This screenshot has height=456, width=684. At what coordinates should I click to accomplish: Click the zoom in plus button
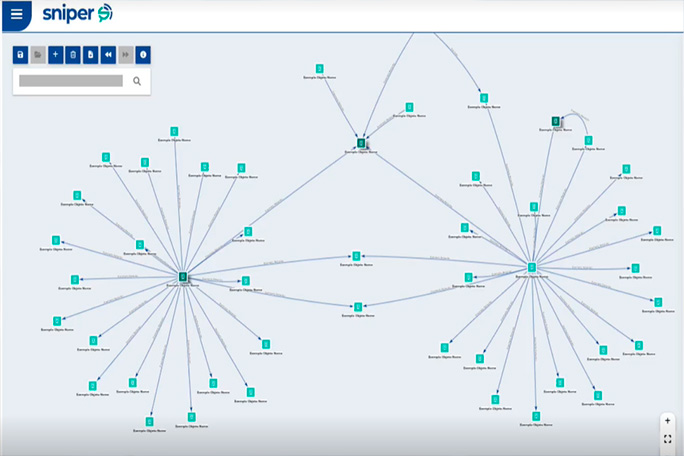668,421
